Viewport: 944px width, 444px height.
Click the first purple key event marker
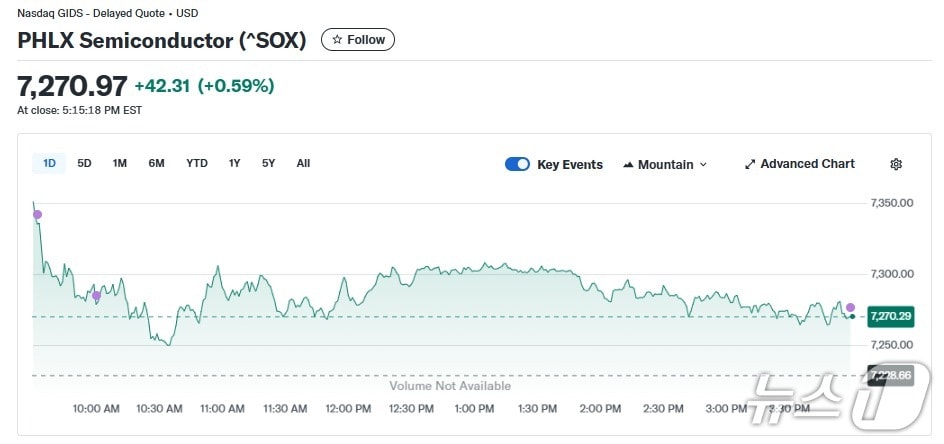[x=37, y=214]
